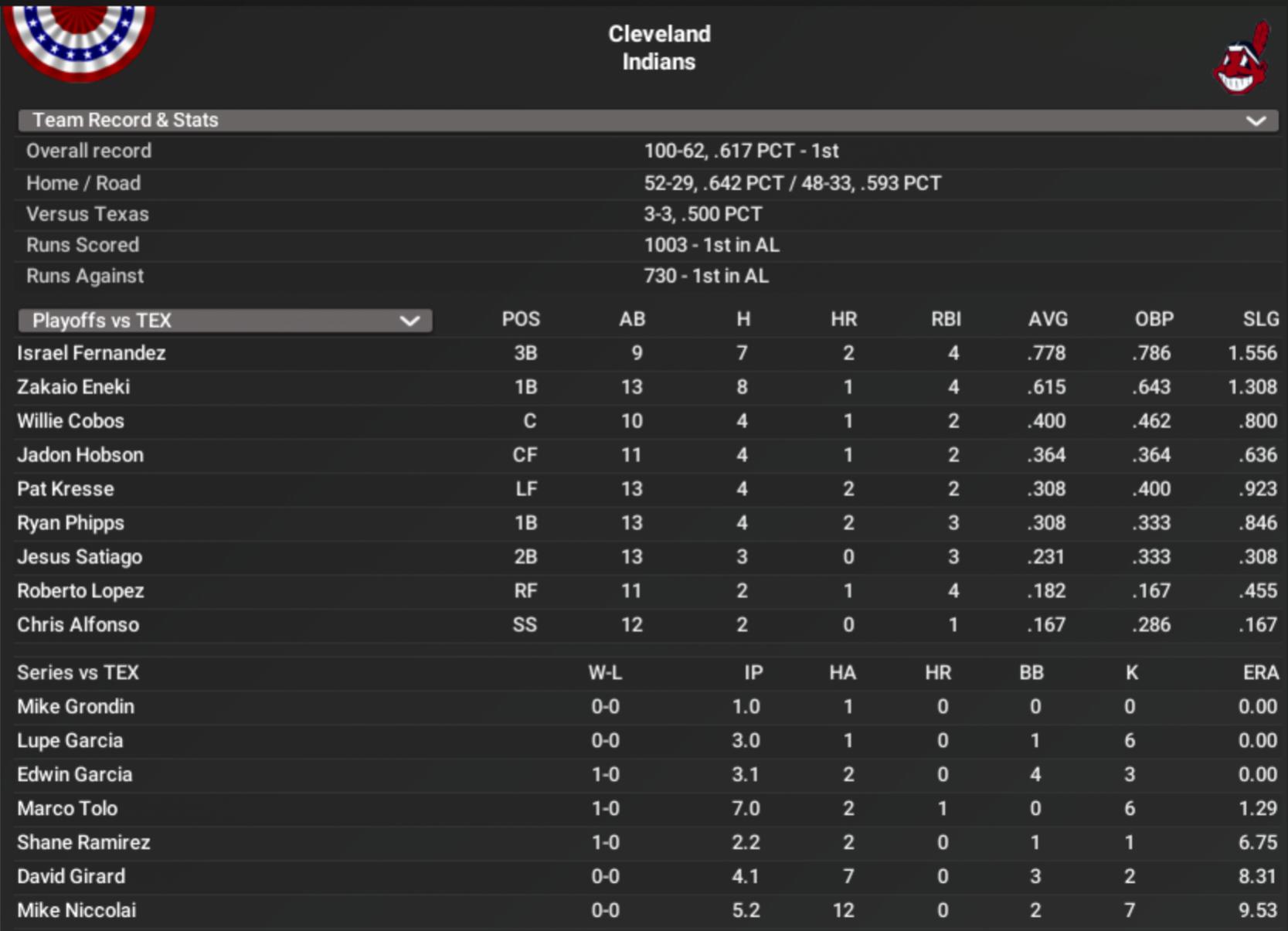Open pitcher Marco Tolo's page
Image resolution: width=1288 pixels, height=931 pixels.
[67, 809]
